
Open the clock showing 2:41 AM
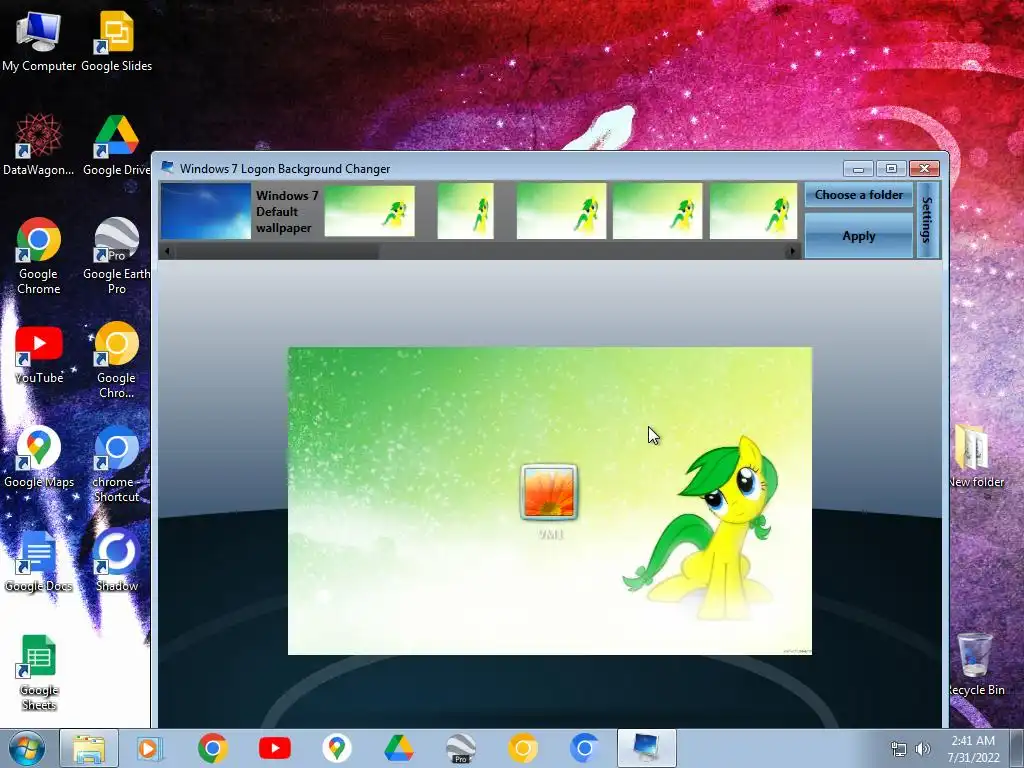coord(973,749)
